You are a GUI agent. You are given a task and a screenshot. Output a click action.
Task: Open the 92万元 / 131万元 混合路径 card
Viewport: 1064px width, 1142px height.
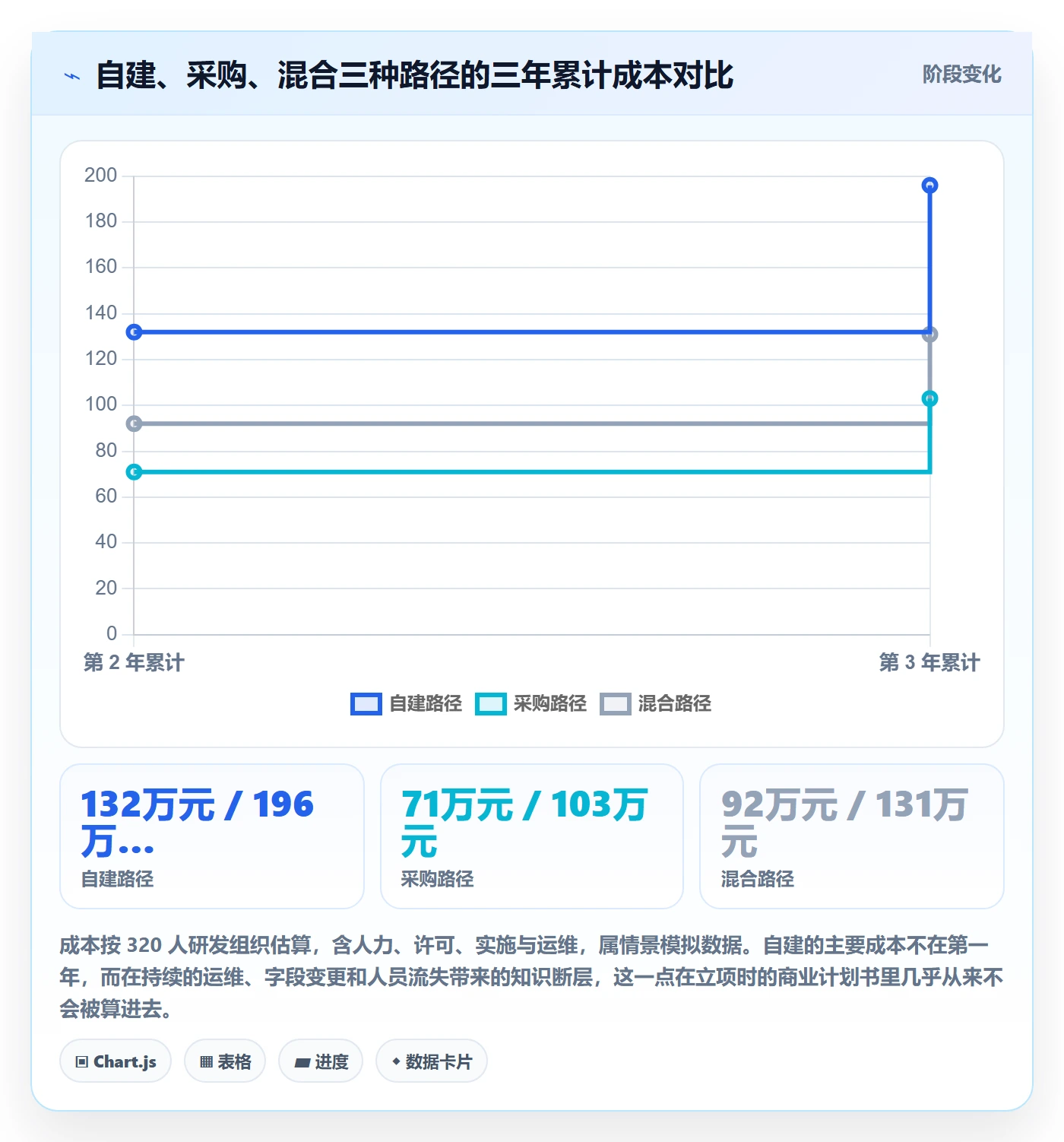[x=852, y=836]
